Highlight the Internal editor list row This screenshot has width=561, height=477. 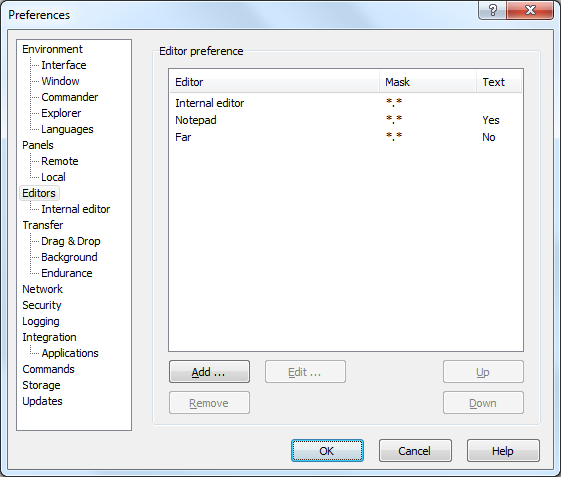346,103
